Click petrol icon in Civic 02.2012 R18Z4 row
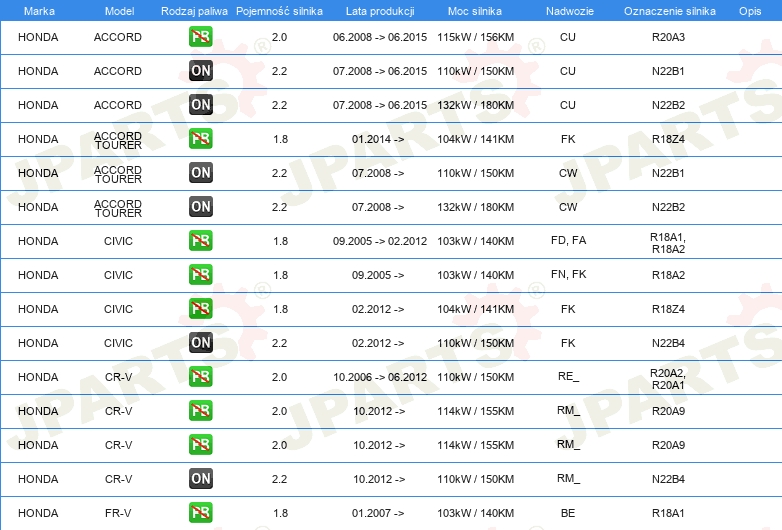The image size is (782, 530). click(x=200, y=309)
